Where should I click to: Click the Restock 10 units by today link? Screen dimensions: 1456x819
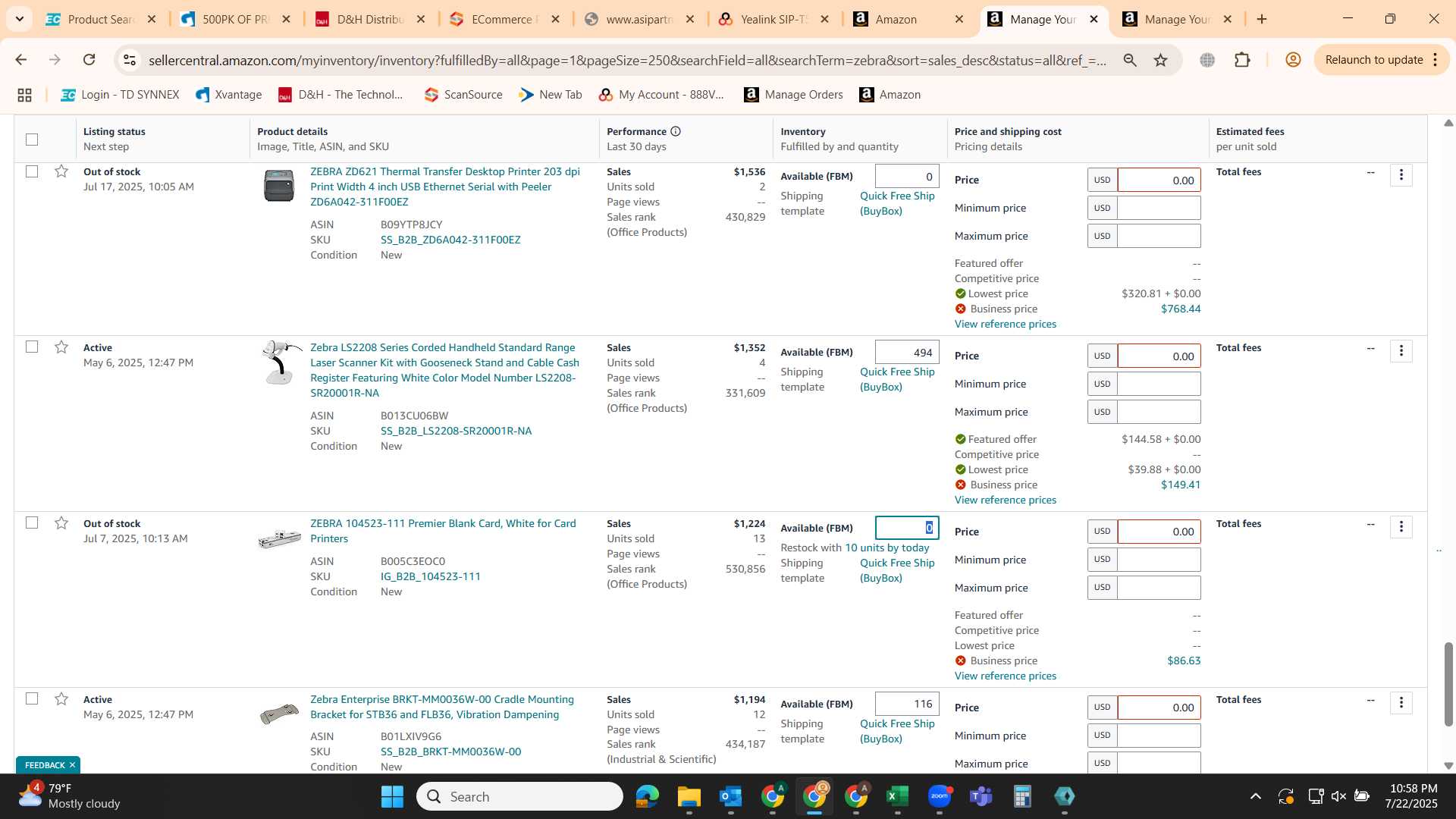[886, 548]
